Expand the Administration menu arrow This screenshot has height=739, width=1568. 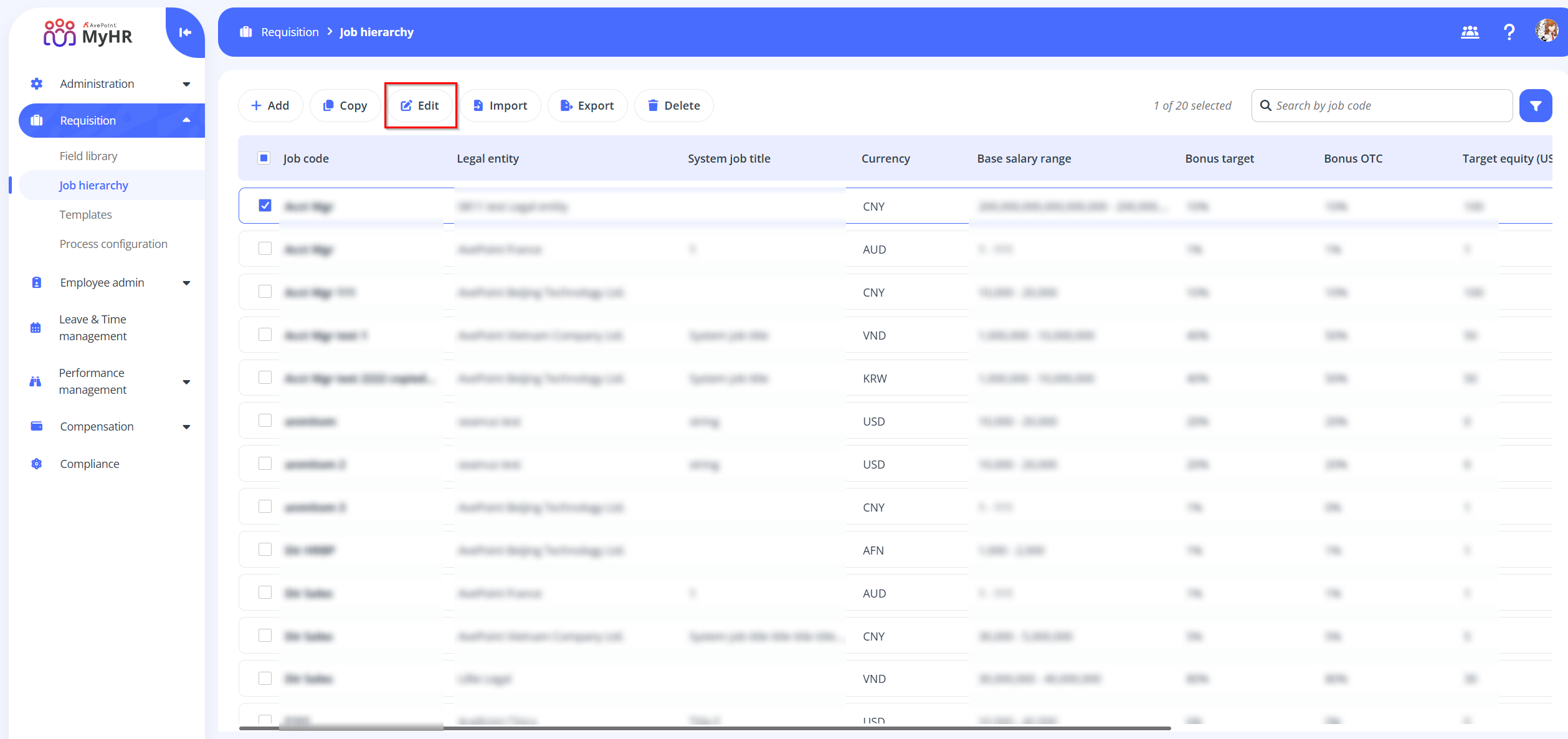186,84
